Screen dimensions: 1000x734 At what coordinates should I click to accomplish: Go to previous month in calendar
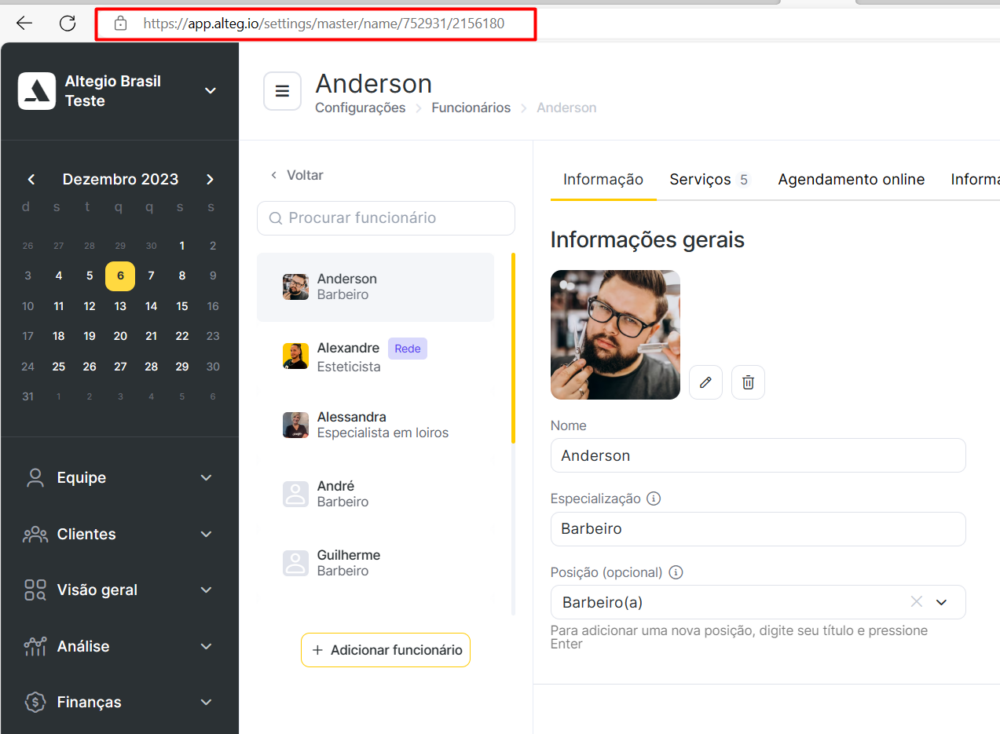[31, 179]
